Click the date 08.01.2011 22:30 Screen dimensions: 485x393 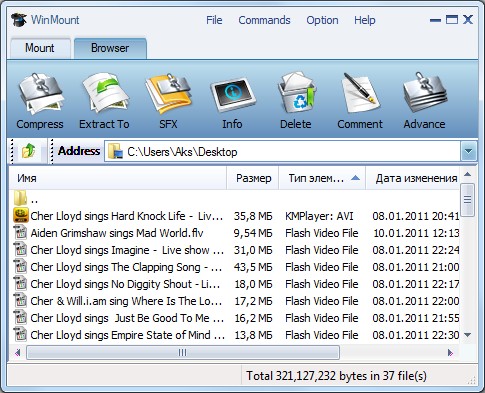coord(416,335)
